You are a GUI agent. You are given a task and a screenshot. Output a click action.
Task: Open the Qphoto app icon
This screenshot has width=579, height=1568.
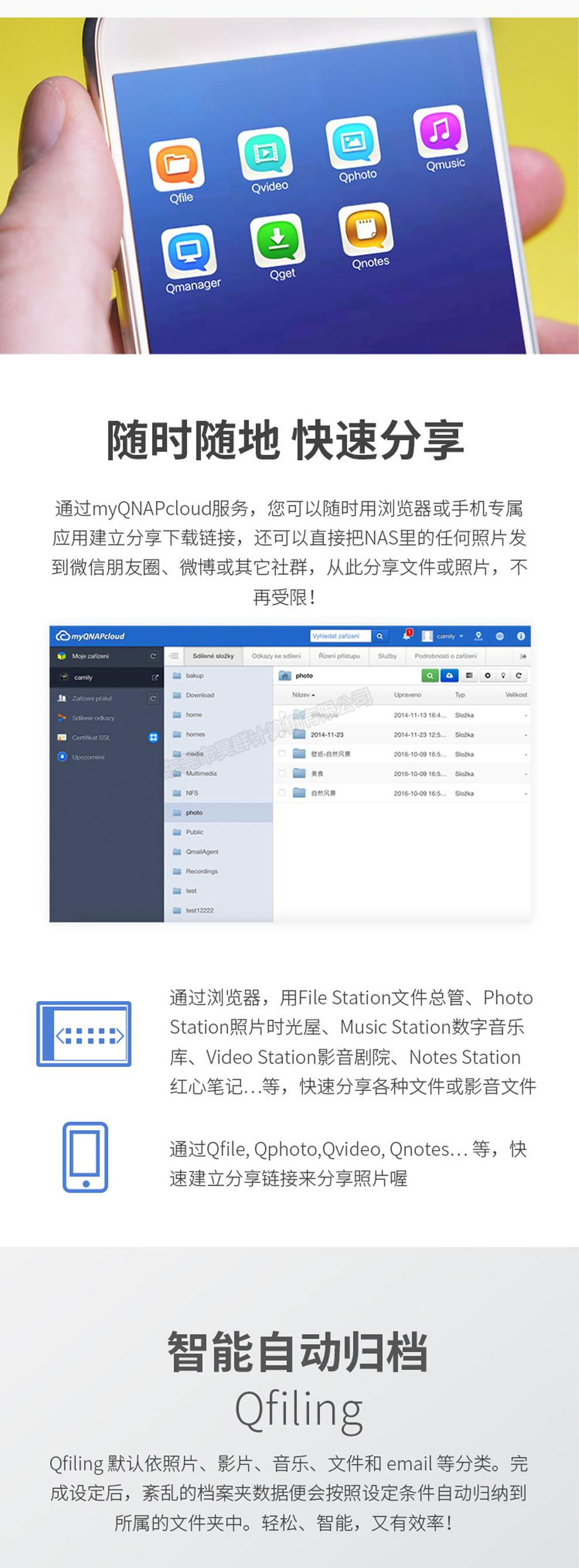[353, 141]
